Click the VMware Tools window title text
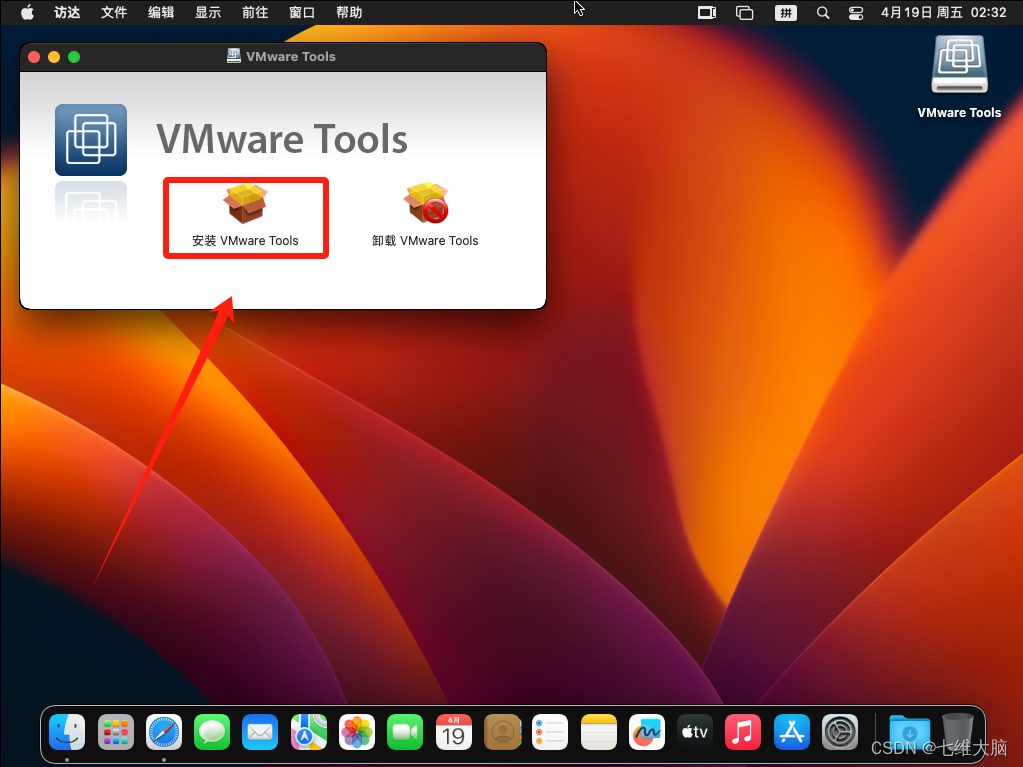The height and width of the screenshot is (767, 1023). (x=291, y=57)
